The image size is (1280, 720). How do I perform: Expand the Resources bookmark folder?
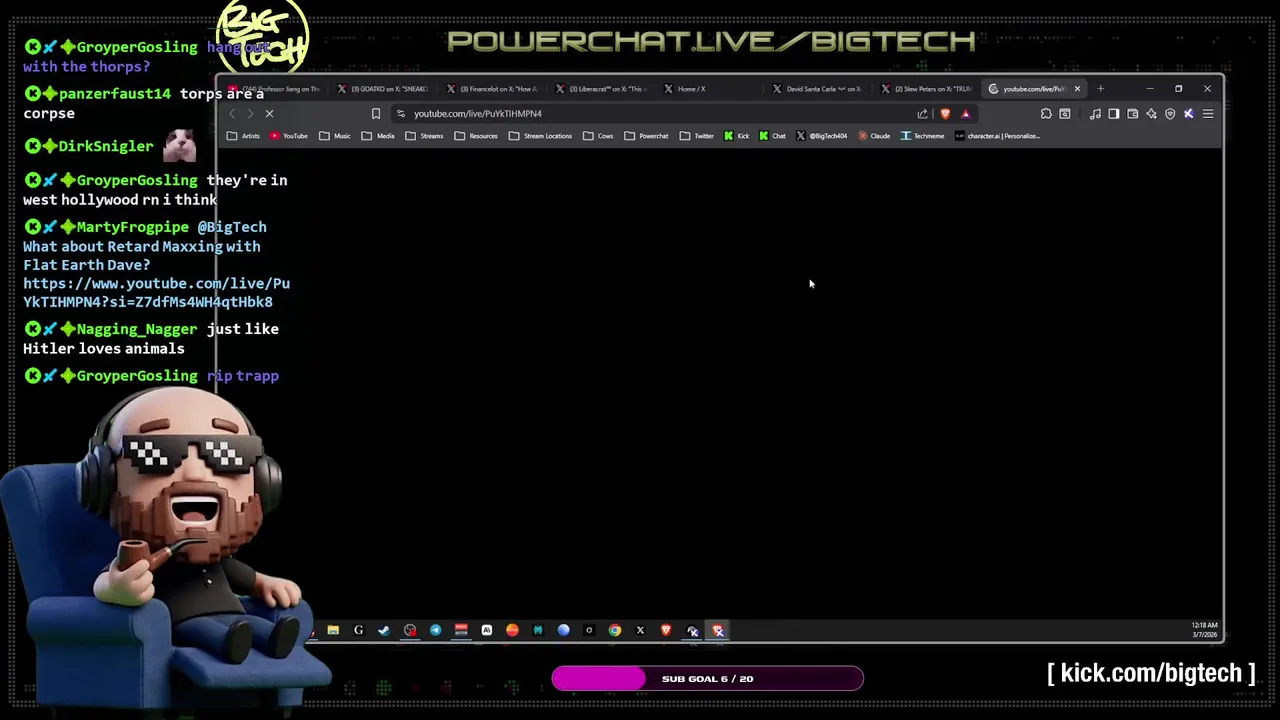click(x=476, y=136)
